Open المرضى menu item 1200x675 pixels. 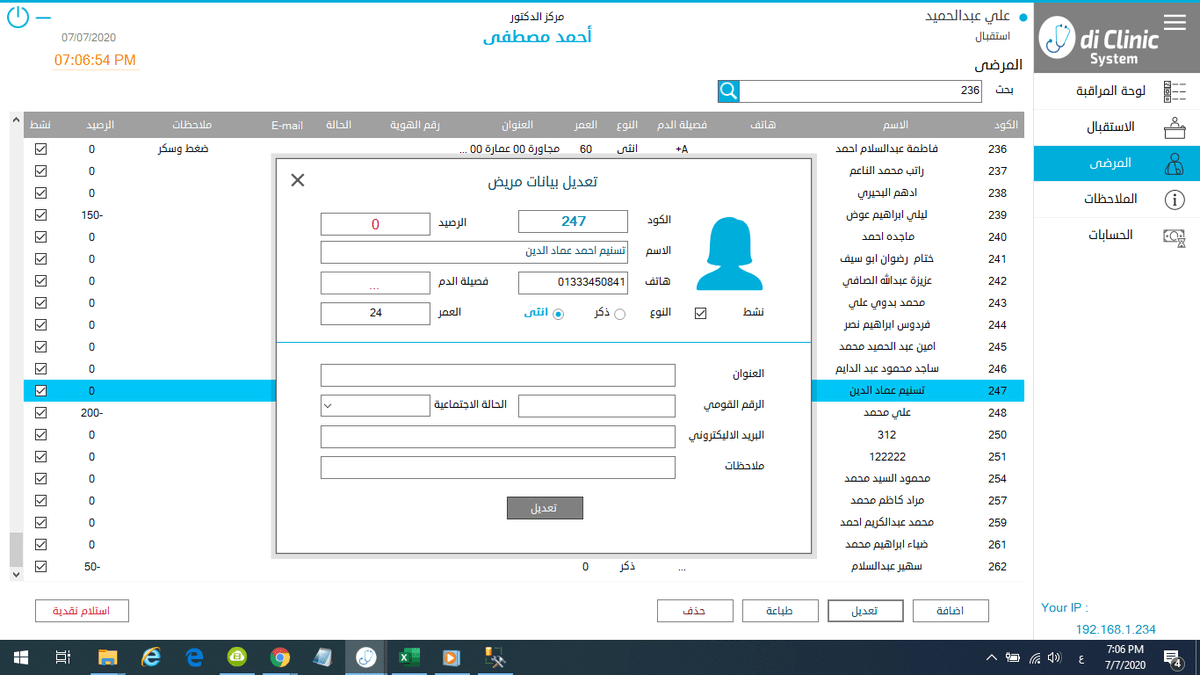click(1116, 163)
